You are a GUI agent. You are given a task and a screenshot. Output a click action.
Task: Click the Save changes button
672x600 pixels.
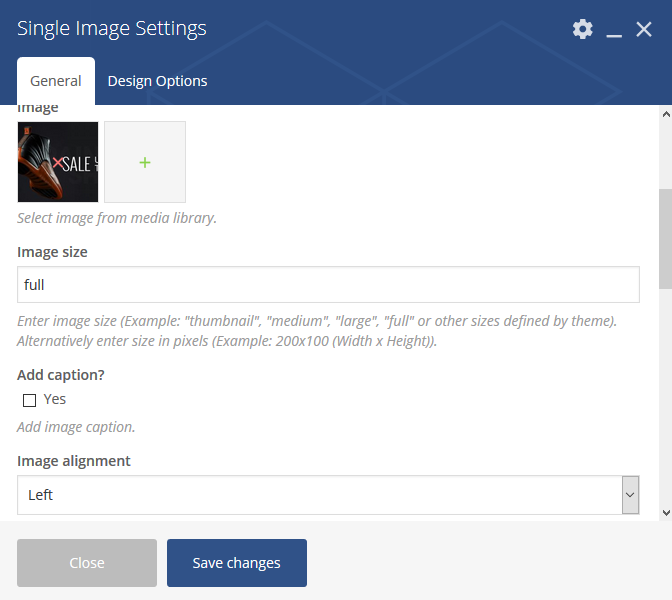(x=237, y=563)
